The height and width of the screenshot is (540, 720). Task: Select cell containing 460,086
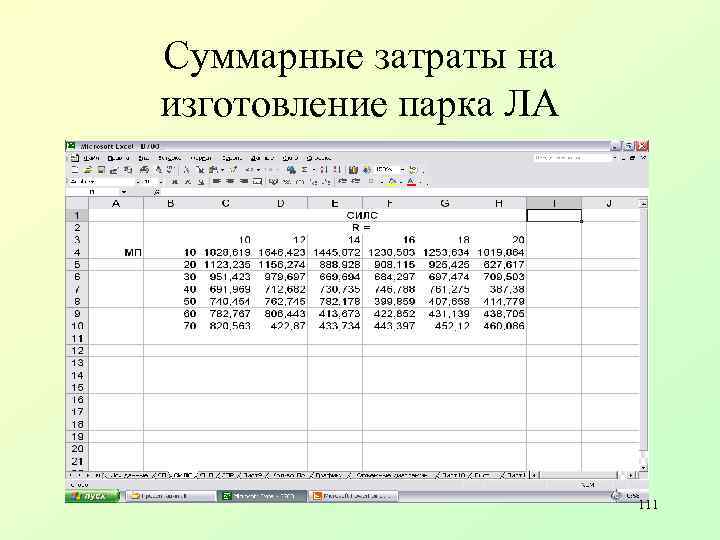tap(499, 326)
